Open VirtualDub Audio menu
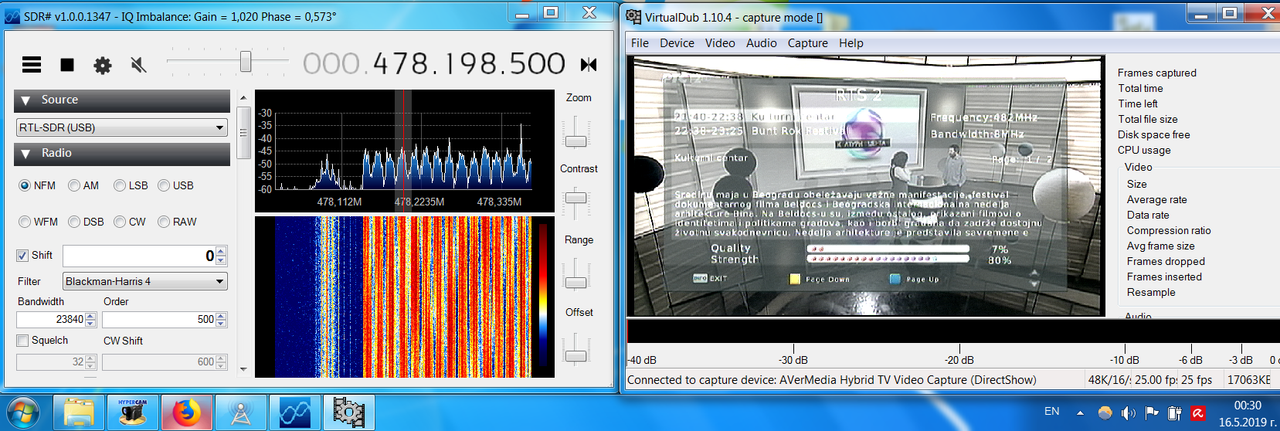1280x431 pixels. click(x=762, y=43)
